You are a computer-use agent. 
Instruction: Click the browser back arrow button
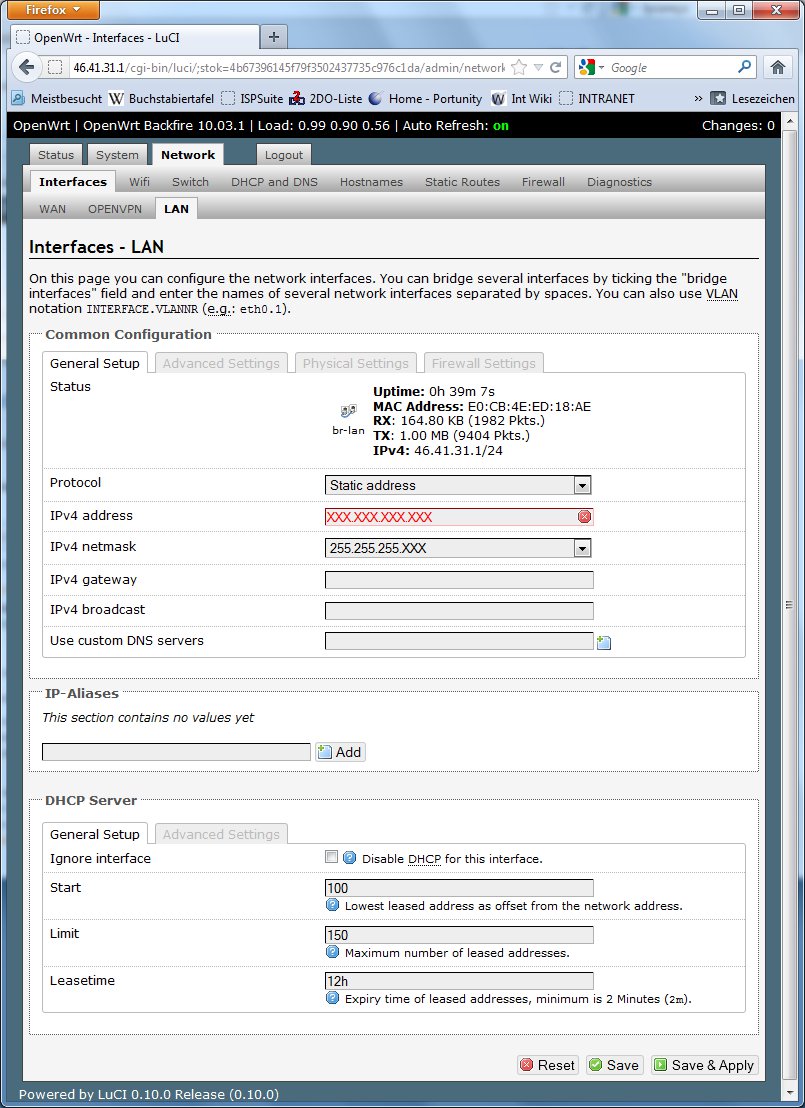26,68
